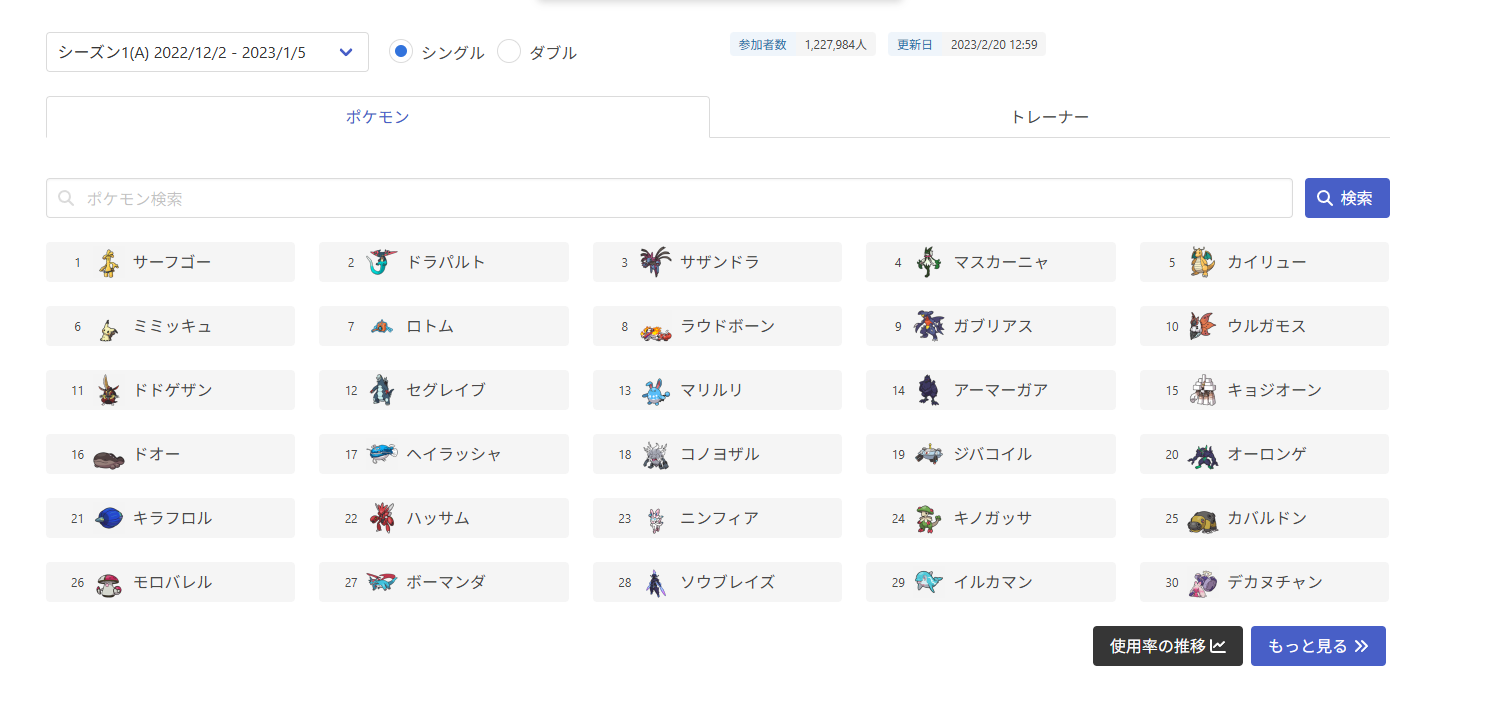Click the ポケモン検索 search input field

pyautogui.click(x=669, y=198)
